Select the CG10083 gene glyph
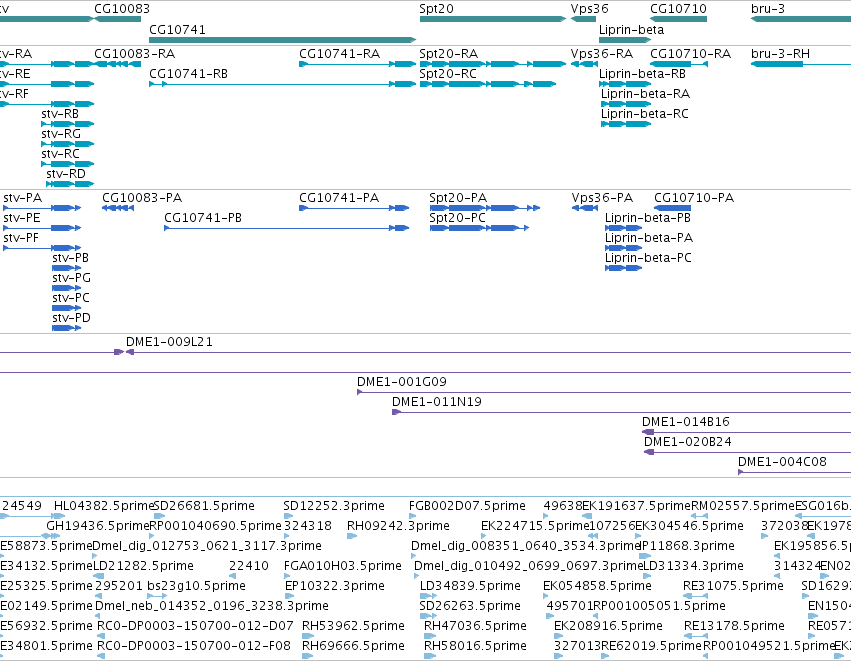The image size is (851, 661). tap(118, 19)
